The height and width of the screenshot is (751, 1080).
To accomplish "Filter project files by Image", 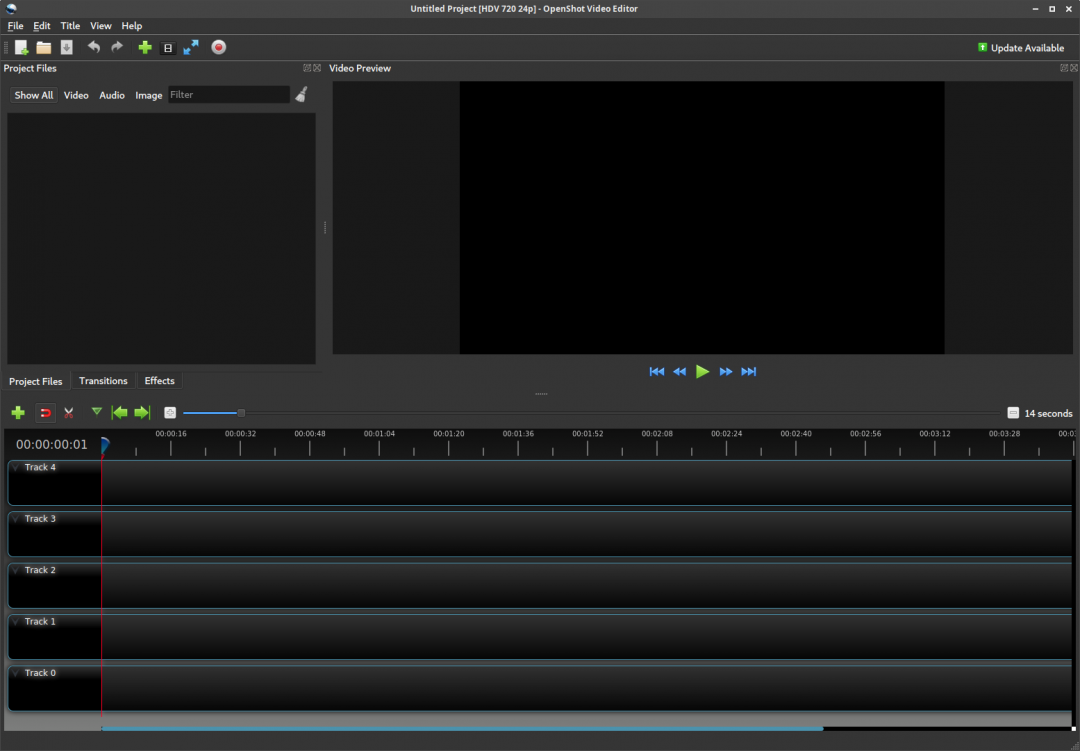I will 149,95.
